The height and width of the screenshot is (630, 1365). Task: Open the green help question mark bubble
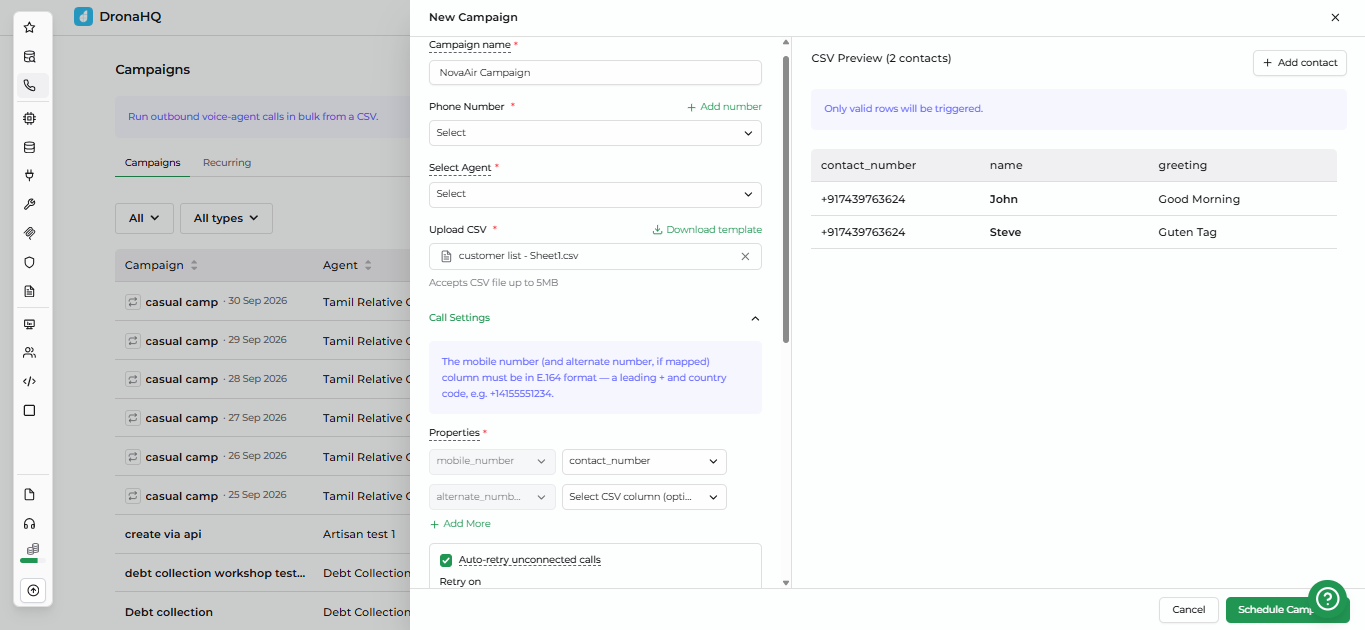pyautogui.click(x=1327, y=598)
